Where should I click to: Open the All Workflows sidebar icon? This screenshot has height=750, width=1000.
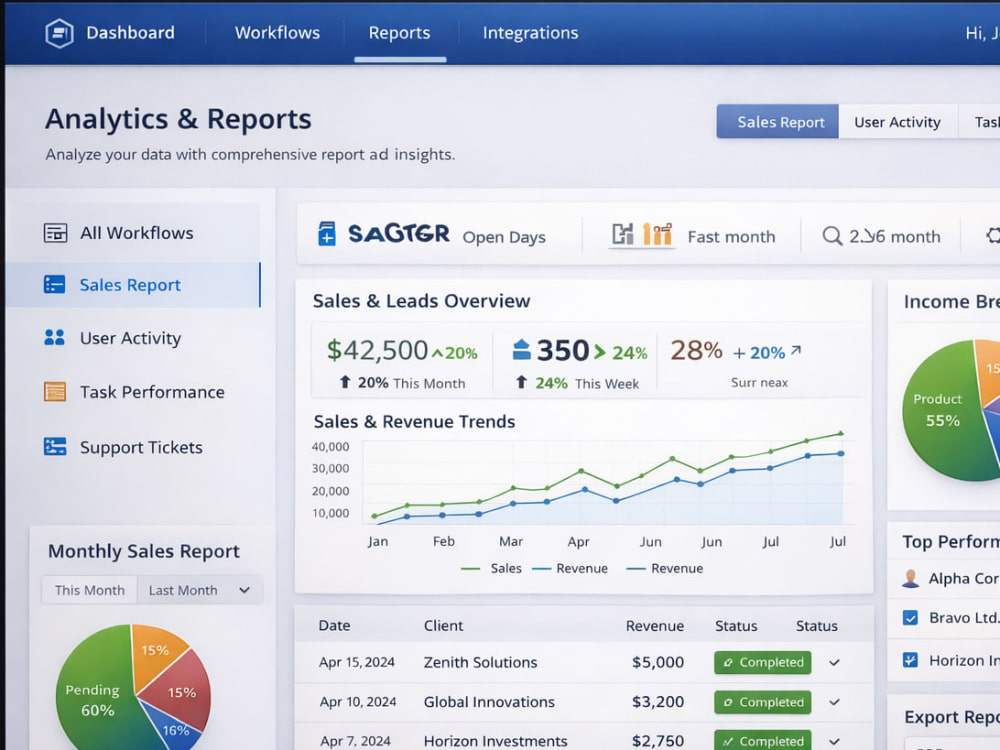55,233
